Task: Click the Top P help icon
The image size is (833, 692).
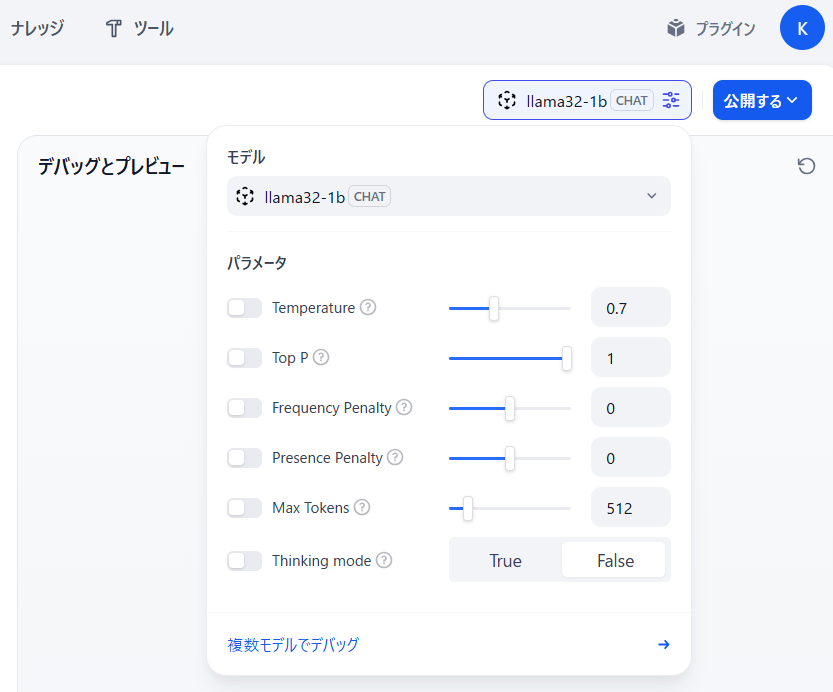Action: (321, 357)
